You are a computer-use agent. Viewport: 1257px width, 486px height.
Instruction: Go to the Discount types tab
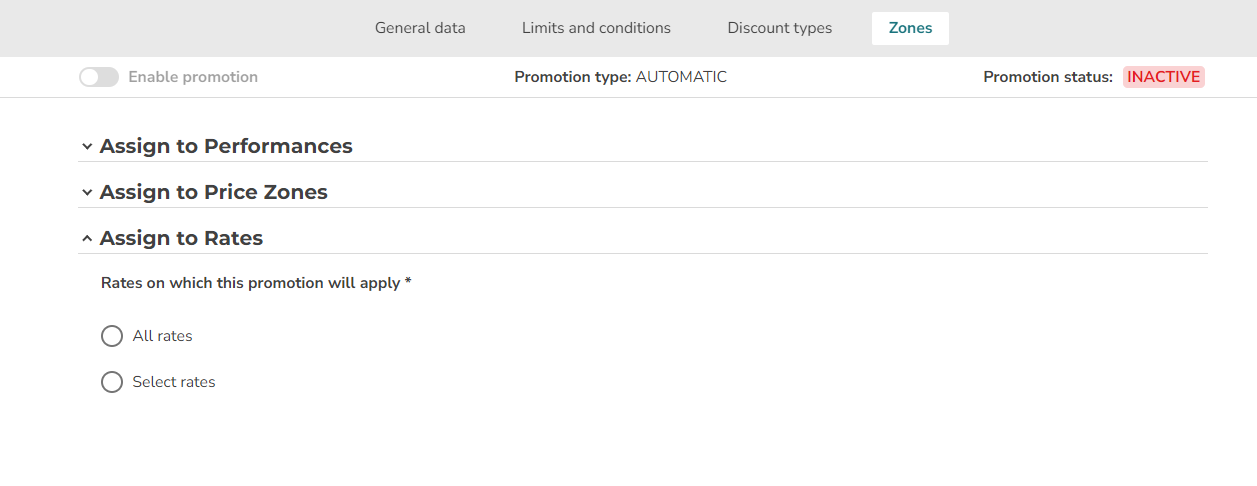point(780,28)
